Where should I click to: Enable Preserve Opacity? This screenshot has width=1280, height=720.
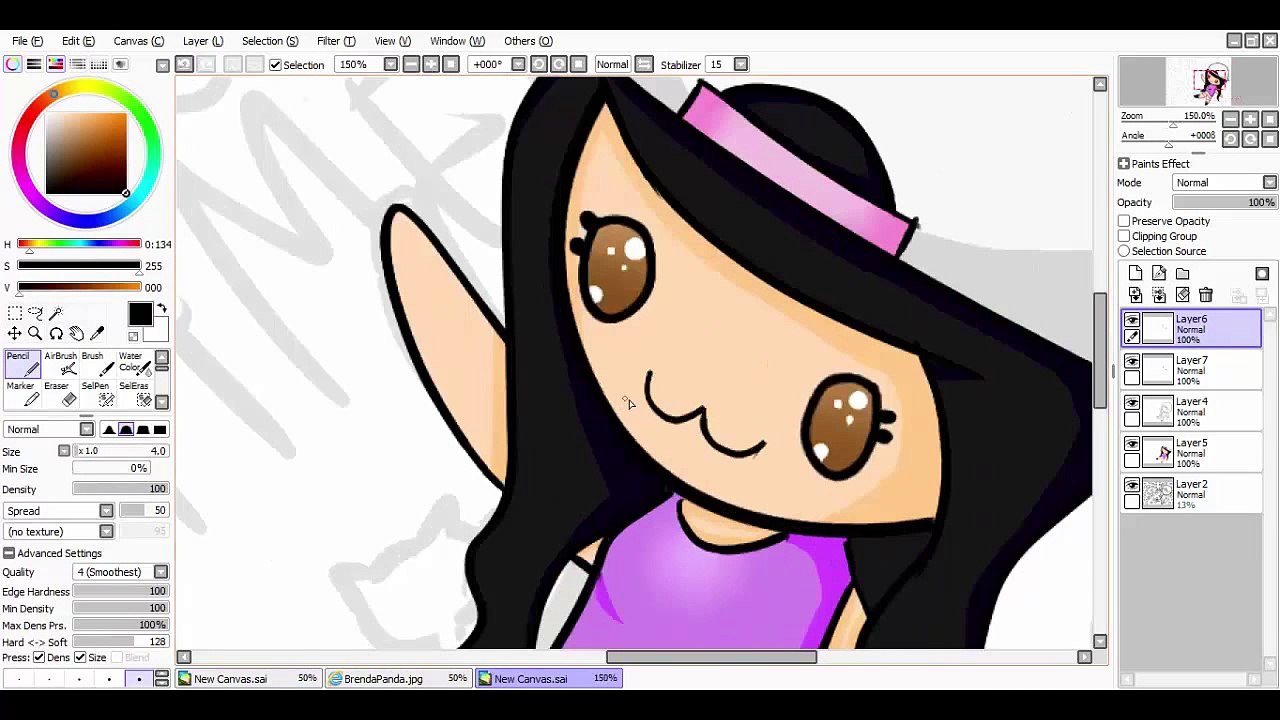pyautogui.click(x=1124, y=221)
